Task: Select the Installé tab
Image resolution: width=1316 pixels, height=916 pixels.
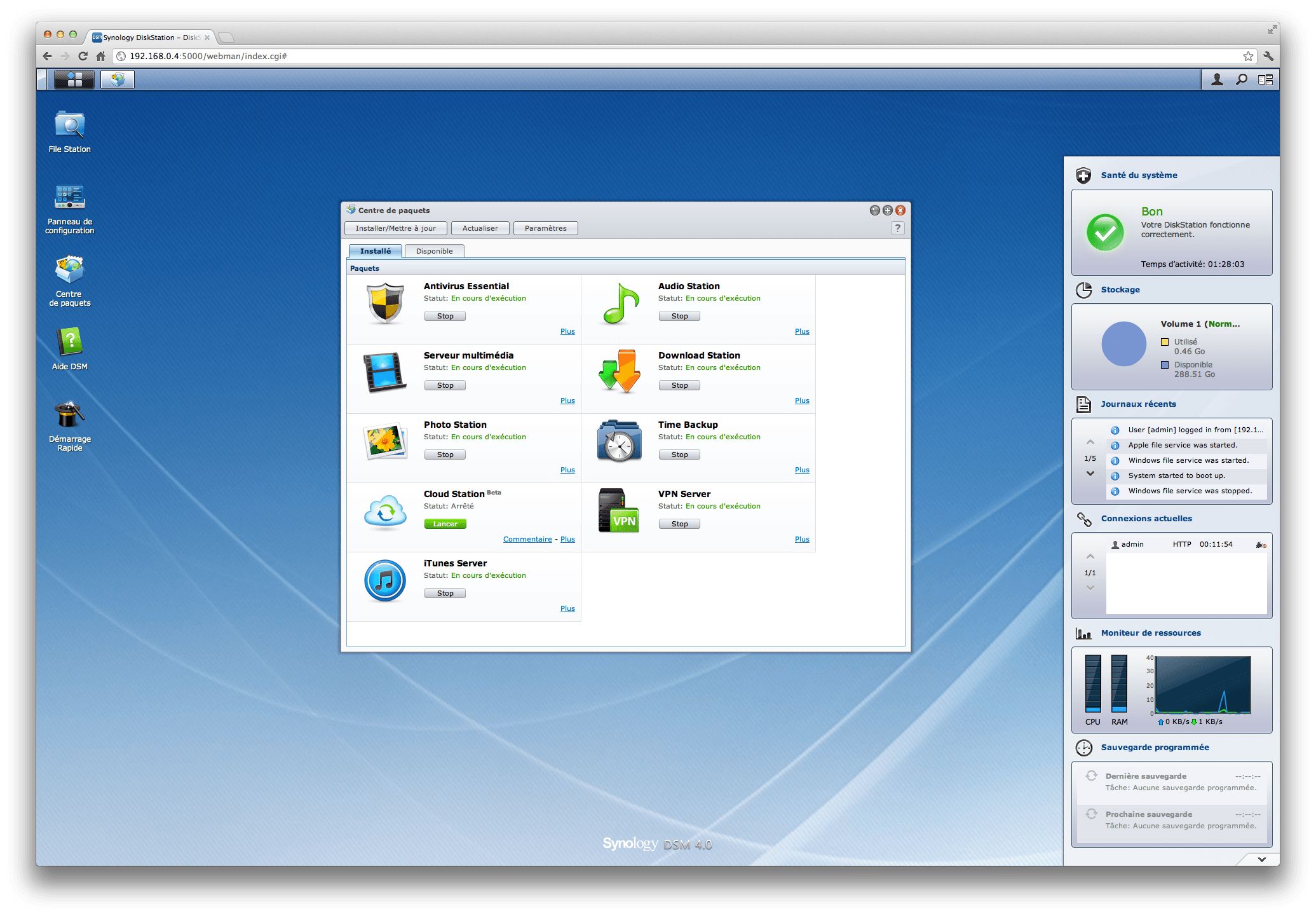Action: (375, 251)
